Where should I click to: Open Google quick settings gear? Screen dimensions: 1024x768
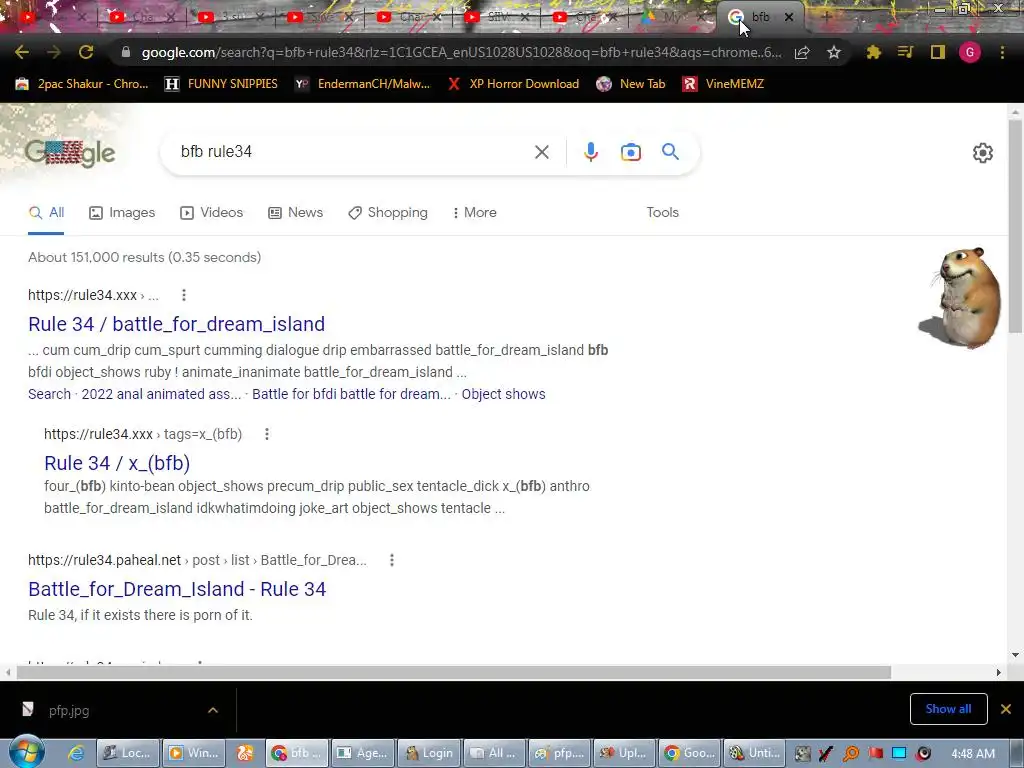click(x=982, y=153)
